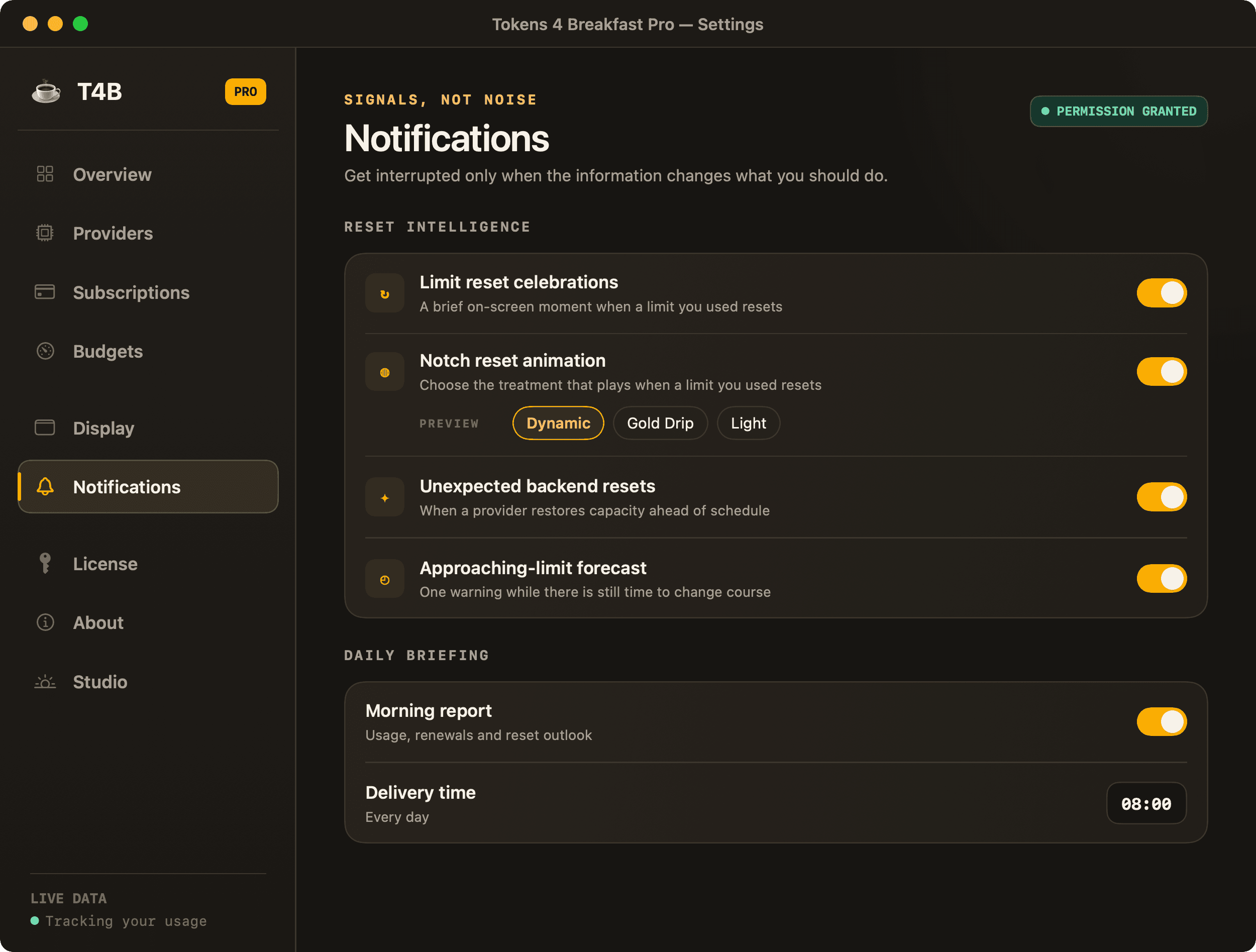
Task: Open the Overview section
Action: point(148,174)
